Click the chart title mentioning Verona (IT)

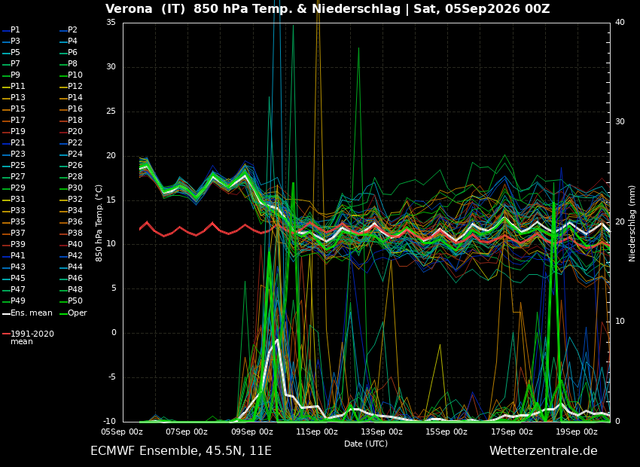(x=328, y=9)
